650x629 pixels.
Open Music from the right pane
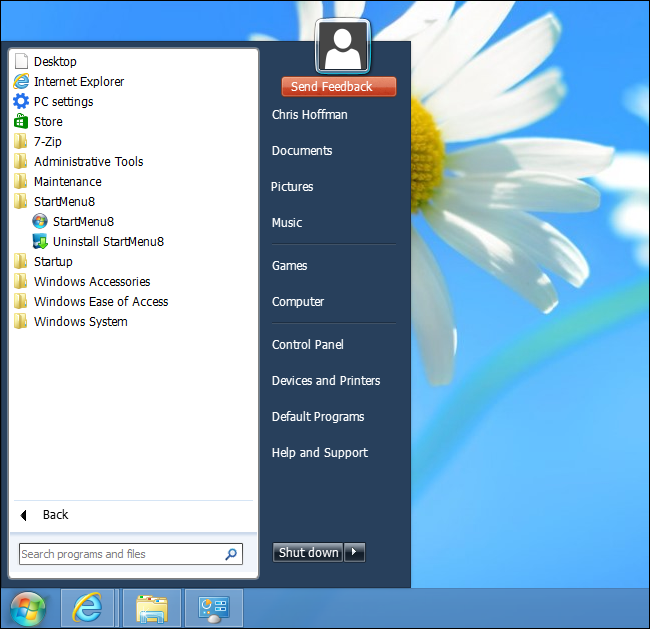point(287,223)
